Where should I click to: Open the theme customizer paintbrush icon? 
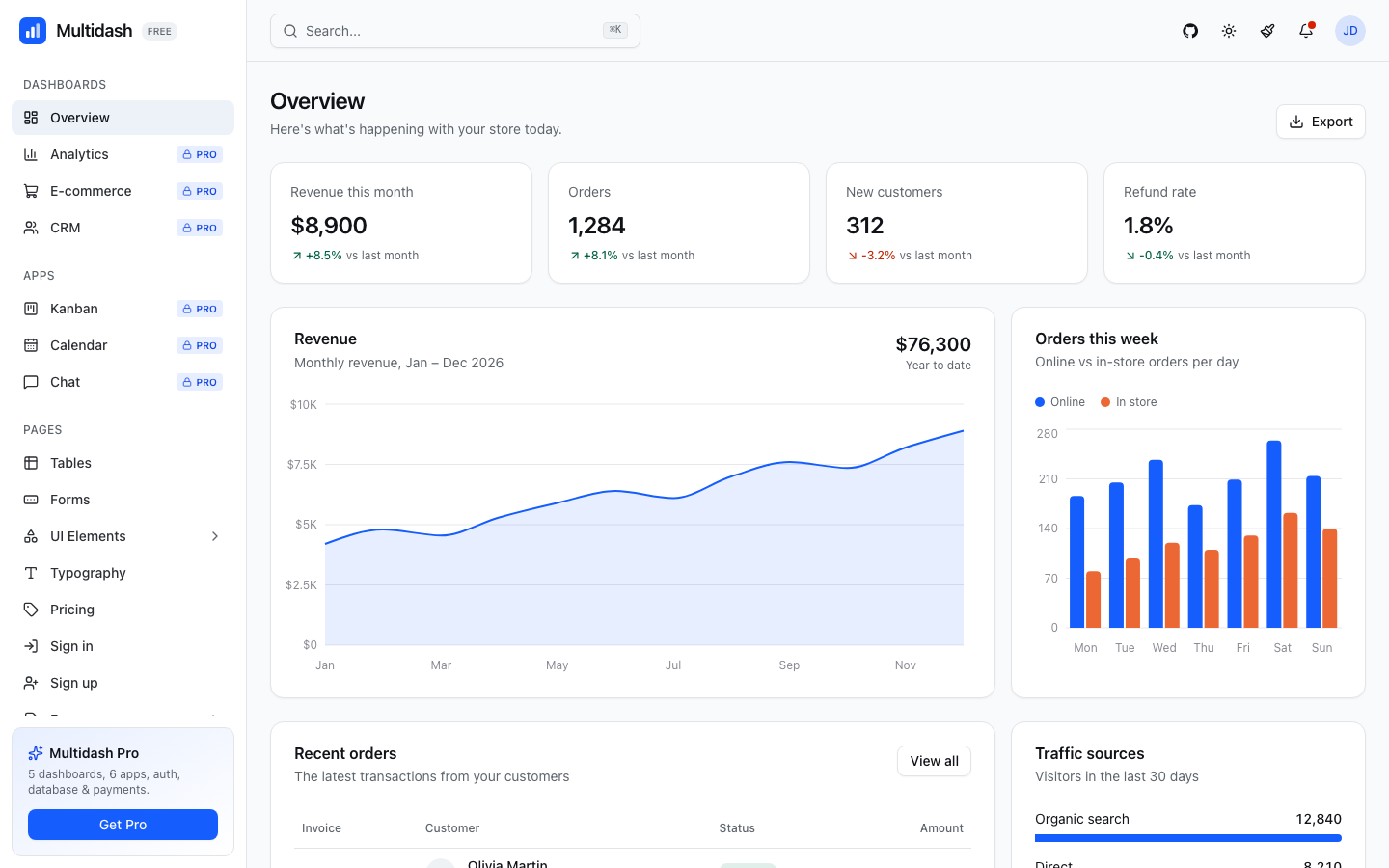coord(1267,31)
